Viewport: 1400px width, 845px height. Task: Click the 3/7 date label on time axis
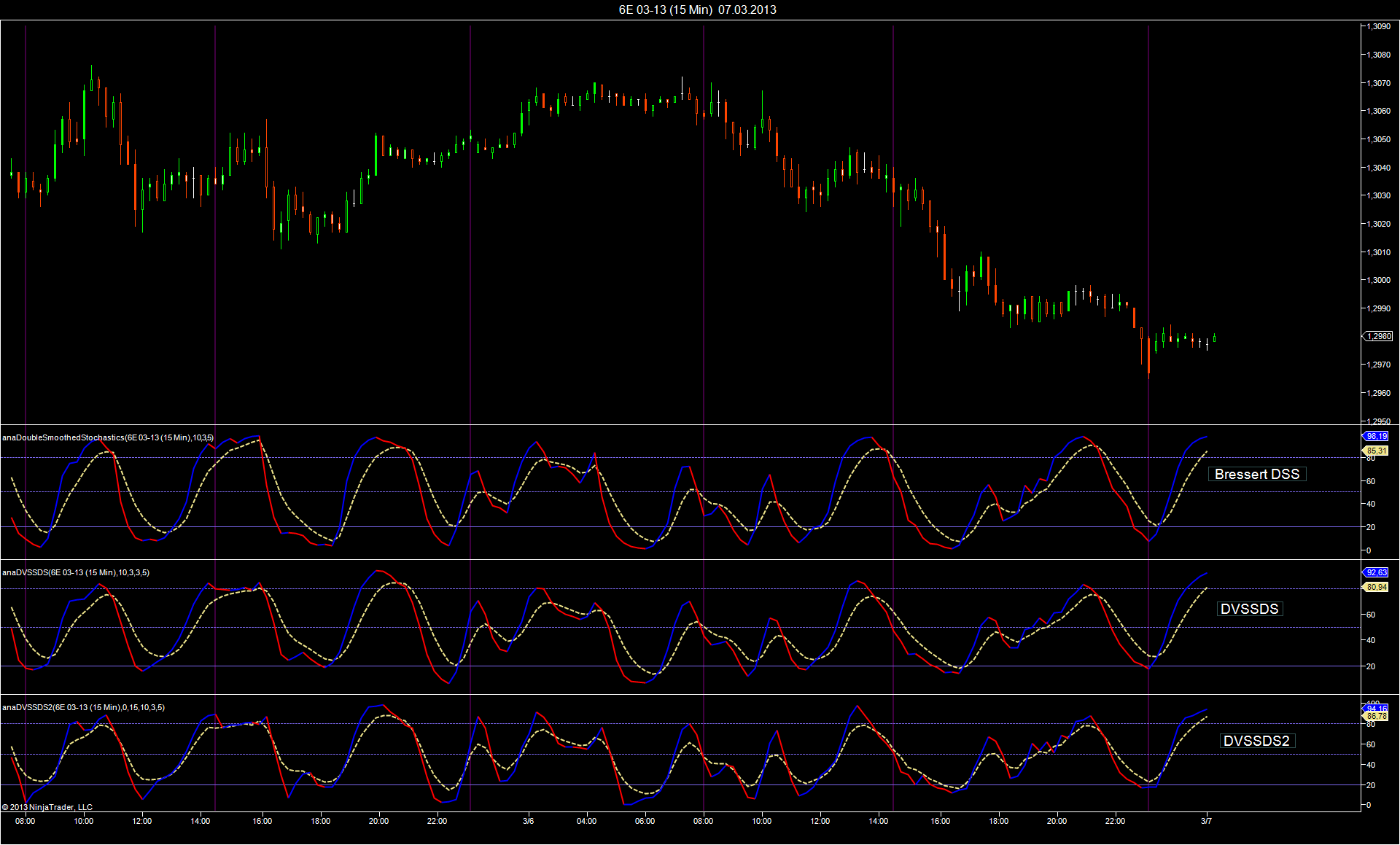click(1206, 821)
